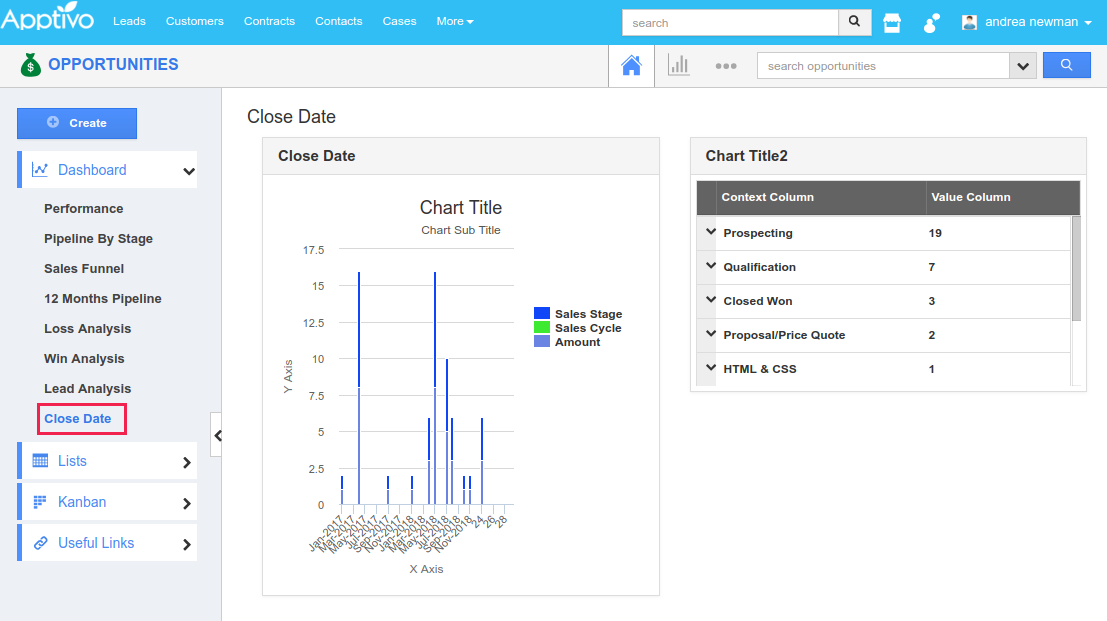This screenshot has width=1107, height=621.
Task: Click the home icon in Opportunities toolbar
Action: (x=631, y=66)
